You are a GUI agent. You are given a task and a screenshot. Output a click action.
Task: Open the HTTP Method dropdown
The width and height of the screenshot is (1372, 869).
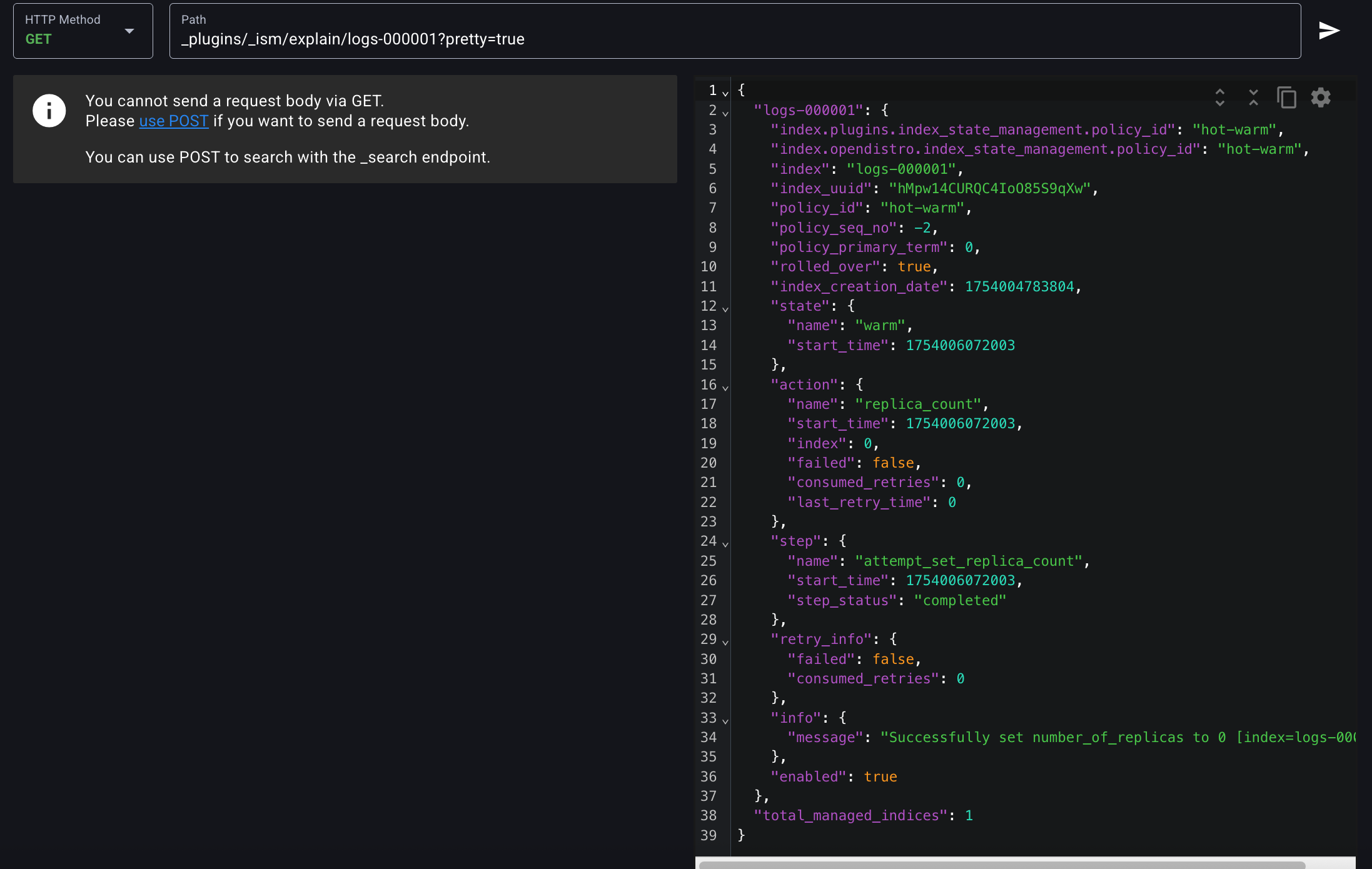click(129, 31)
